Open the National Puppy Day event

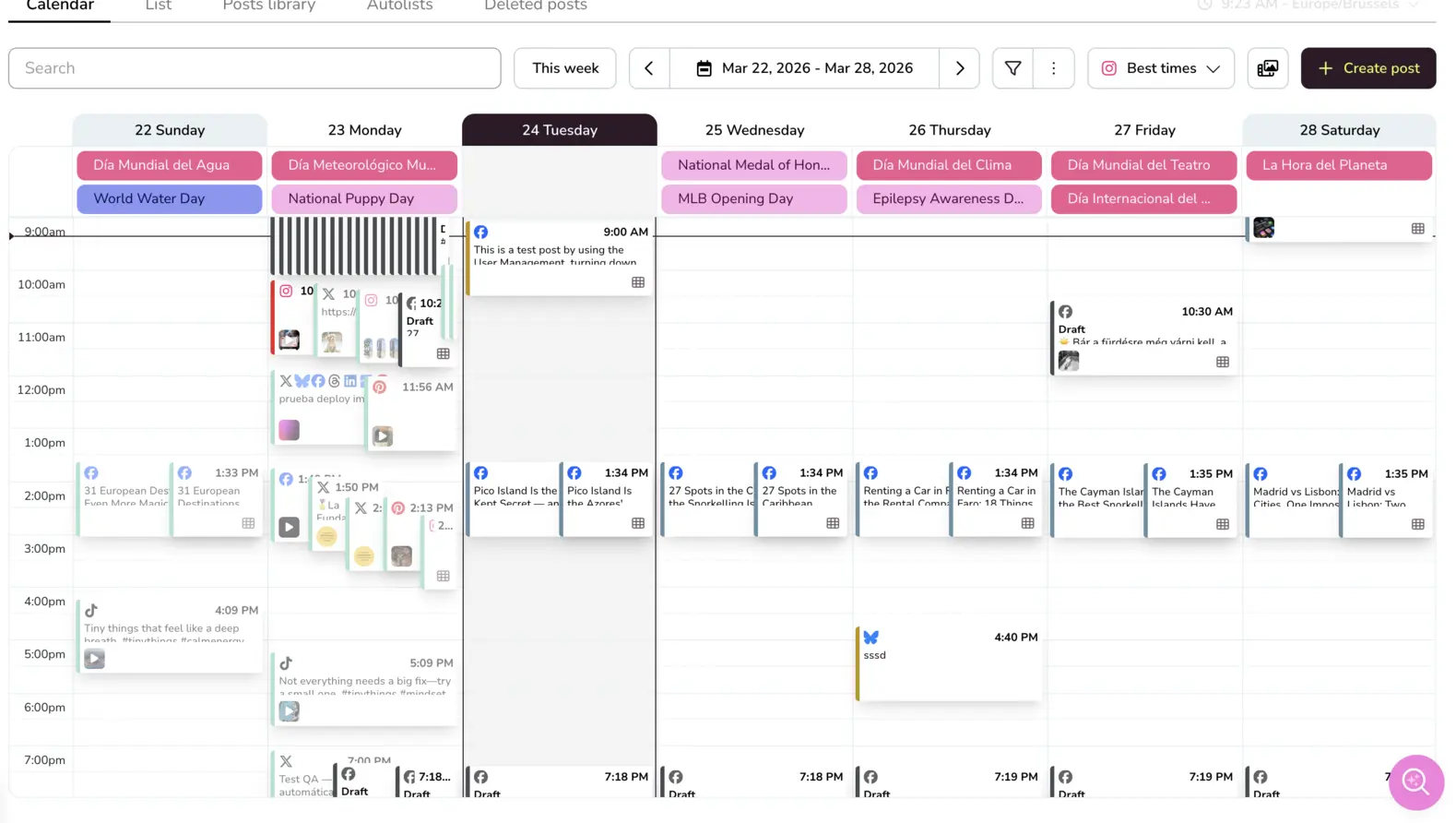(x=364, y=198)
